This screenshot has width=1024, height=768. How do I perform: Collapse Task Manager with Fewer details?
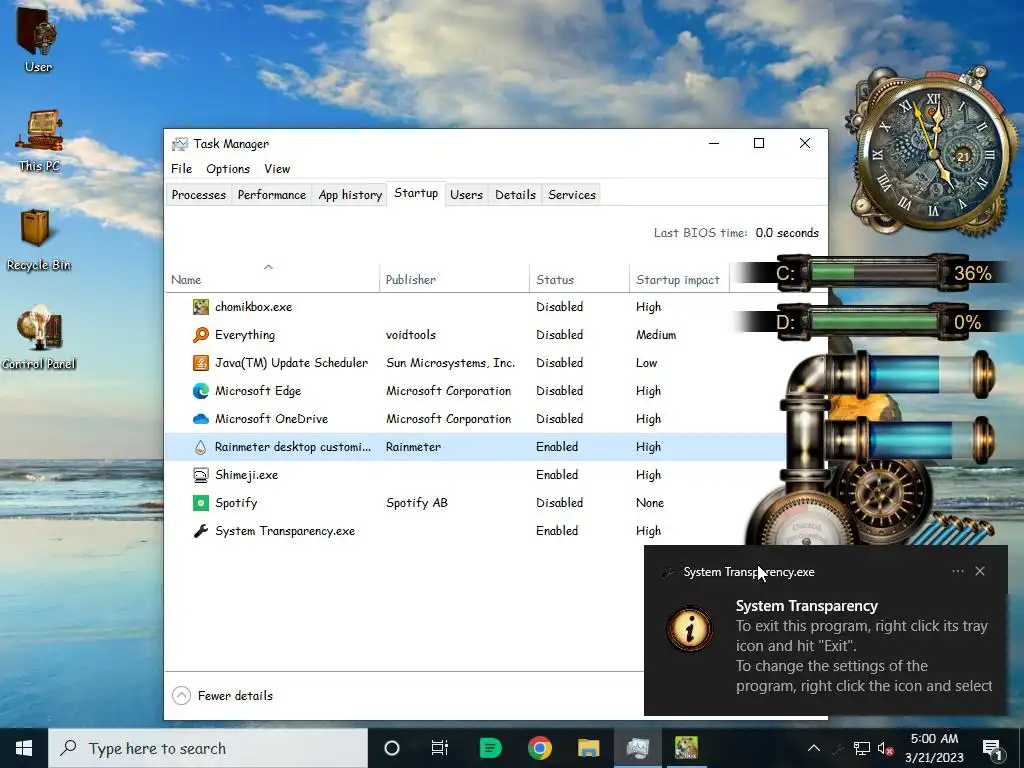(x=222, y=696)
